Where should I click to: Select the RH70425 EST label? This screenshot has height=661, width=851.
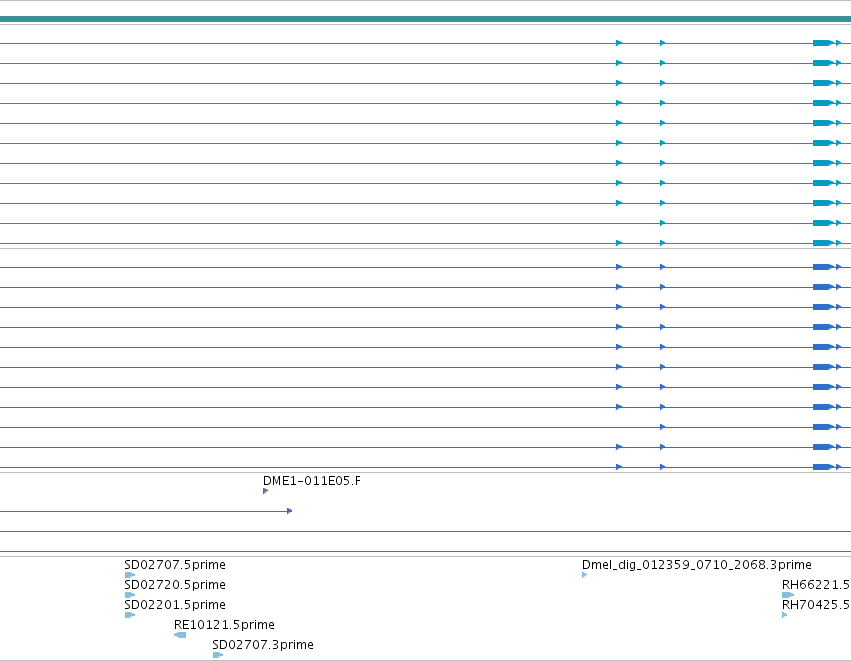pos(816,605)
